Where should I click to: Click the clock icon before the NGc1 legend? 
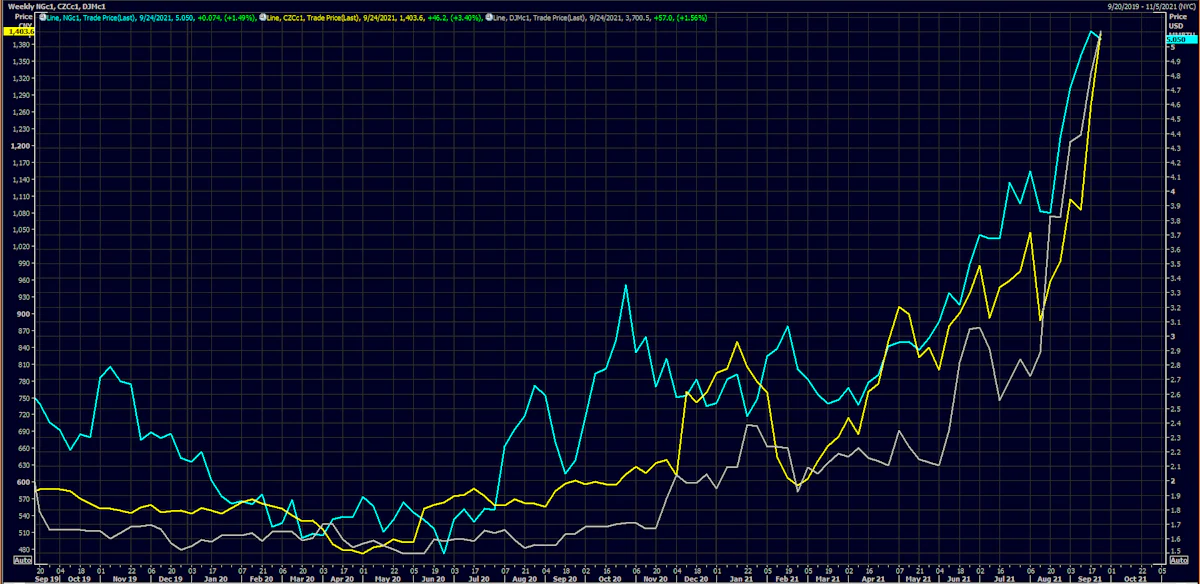pyautogui.click(x=42, y=17)
